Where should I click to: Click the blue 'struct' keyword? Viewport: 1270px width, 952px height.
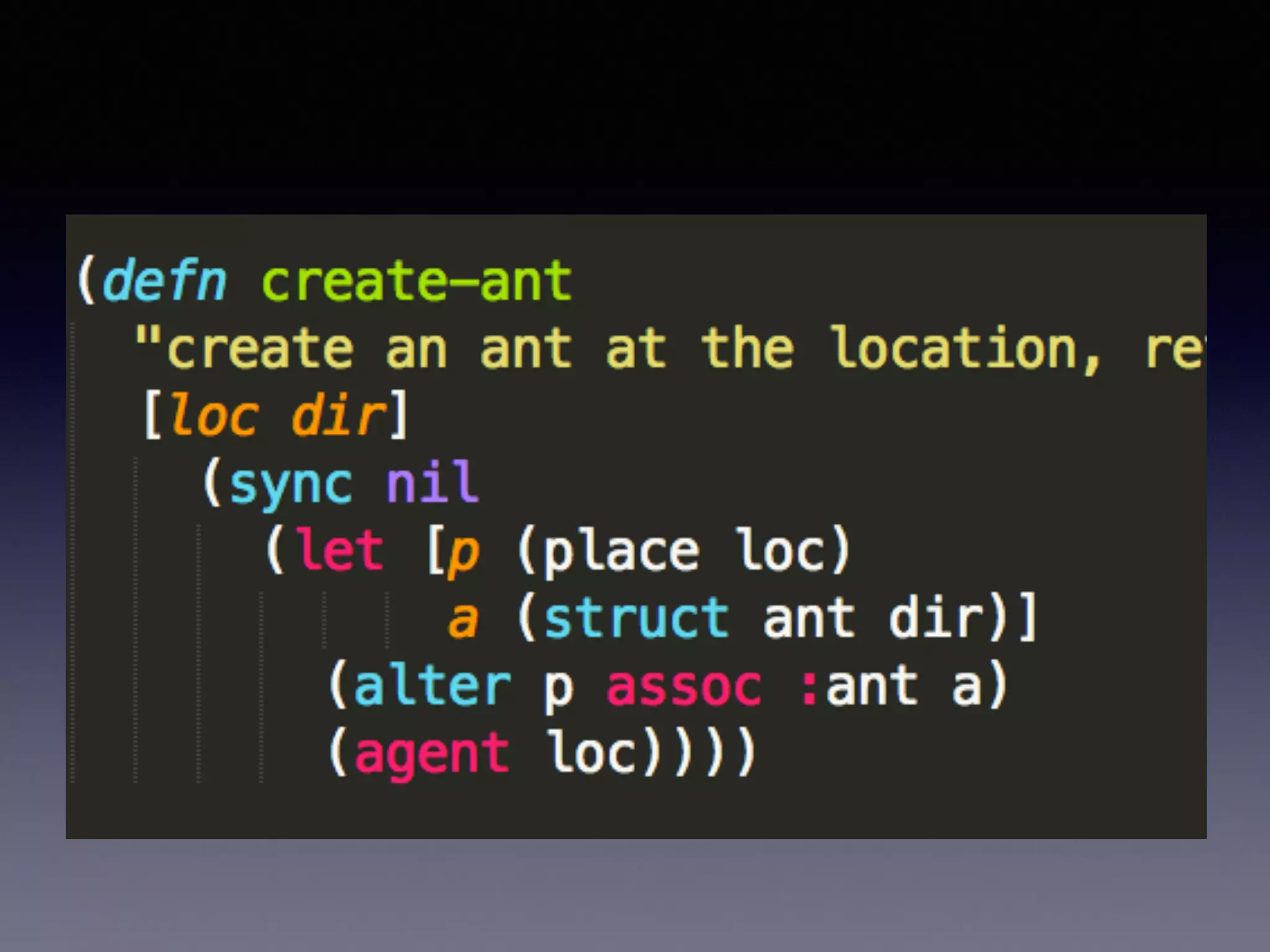click(x=637, y=618)
